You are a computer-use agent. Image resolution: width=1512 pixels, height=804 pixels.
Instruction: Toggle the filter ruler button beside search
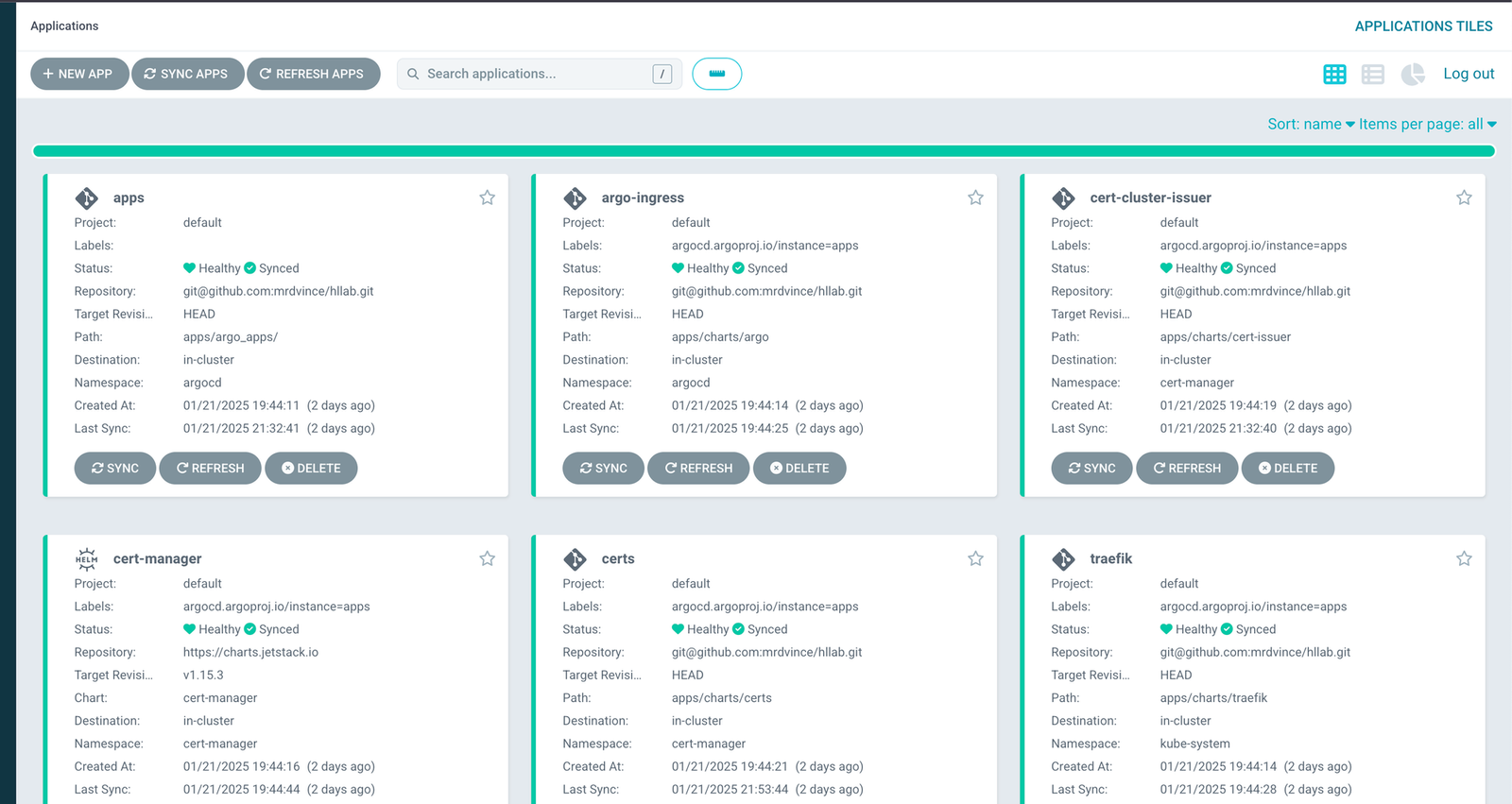click(x=717, y=74)
